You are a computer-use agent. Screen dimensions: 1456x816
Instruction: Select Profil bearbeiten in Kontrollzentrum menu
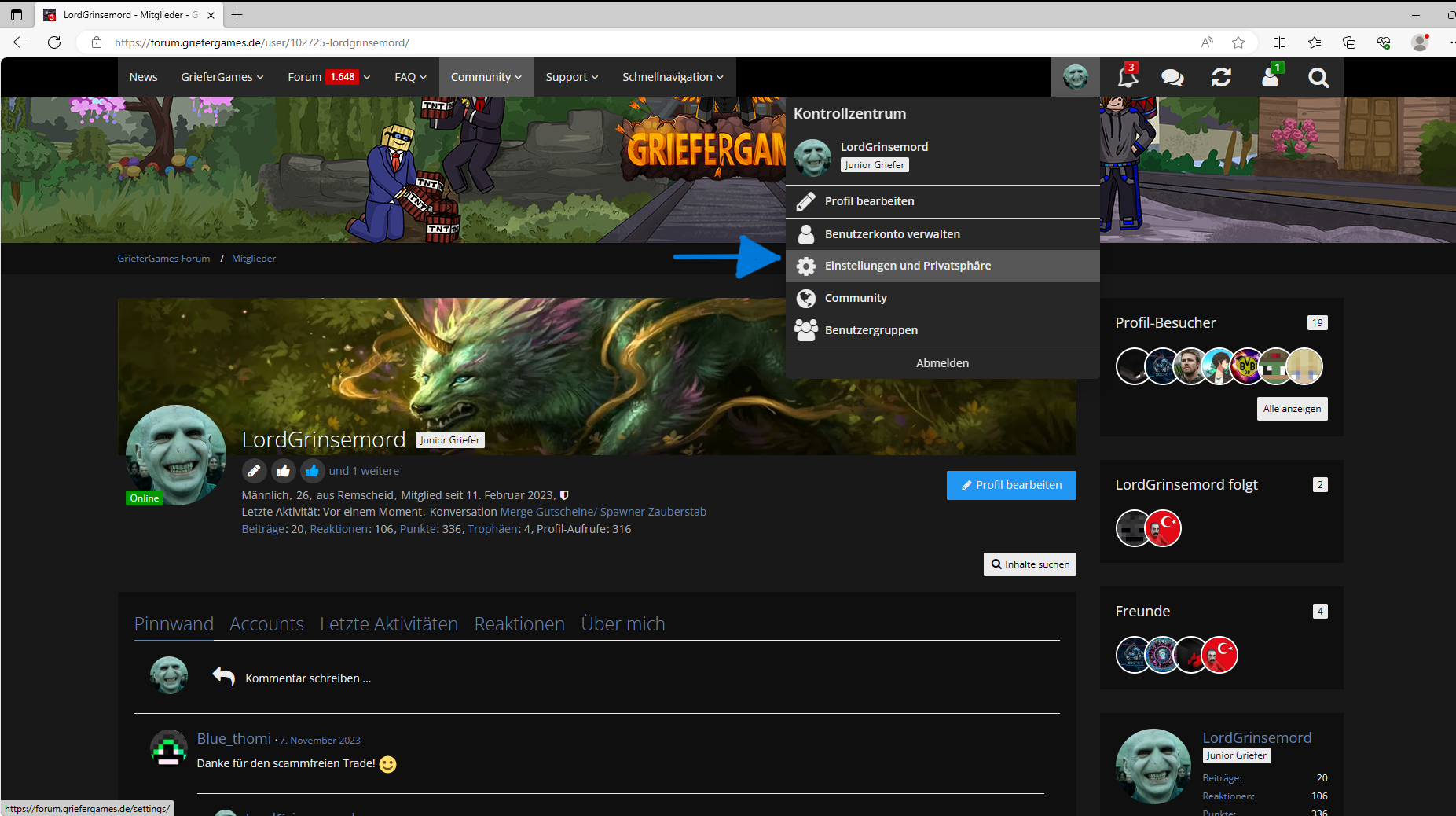click(x=943, y=201)
